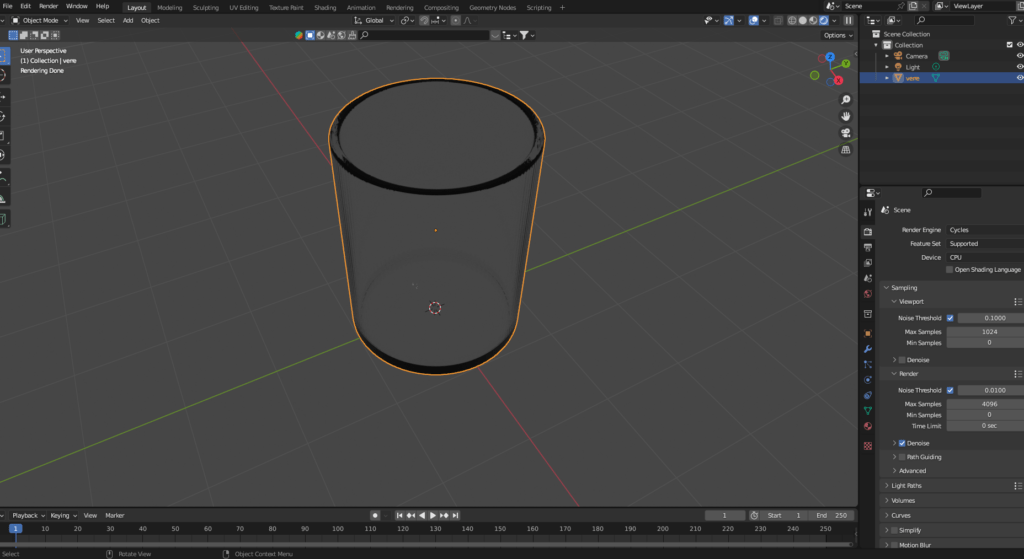Enable the Open Shading Language checkbox
Image resolution: width=1024 pixels, height=559 pixels.
950,270
